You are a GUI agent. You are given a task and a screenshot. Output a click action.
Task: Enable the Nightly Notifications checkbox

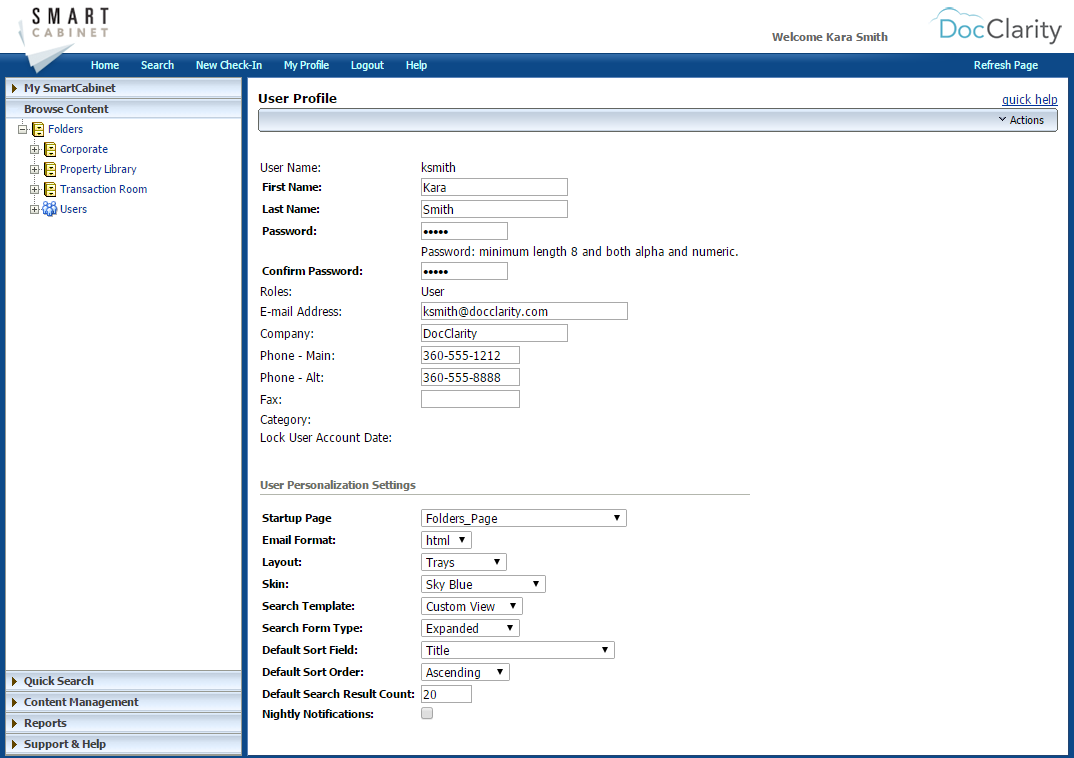pyautogui.click(x=427, y=713)
